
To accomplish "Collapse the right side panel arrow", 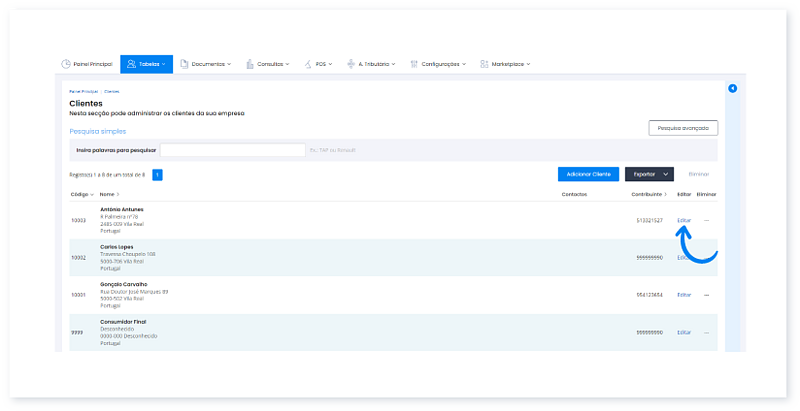I will click(x=732, y=89).
